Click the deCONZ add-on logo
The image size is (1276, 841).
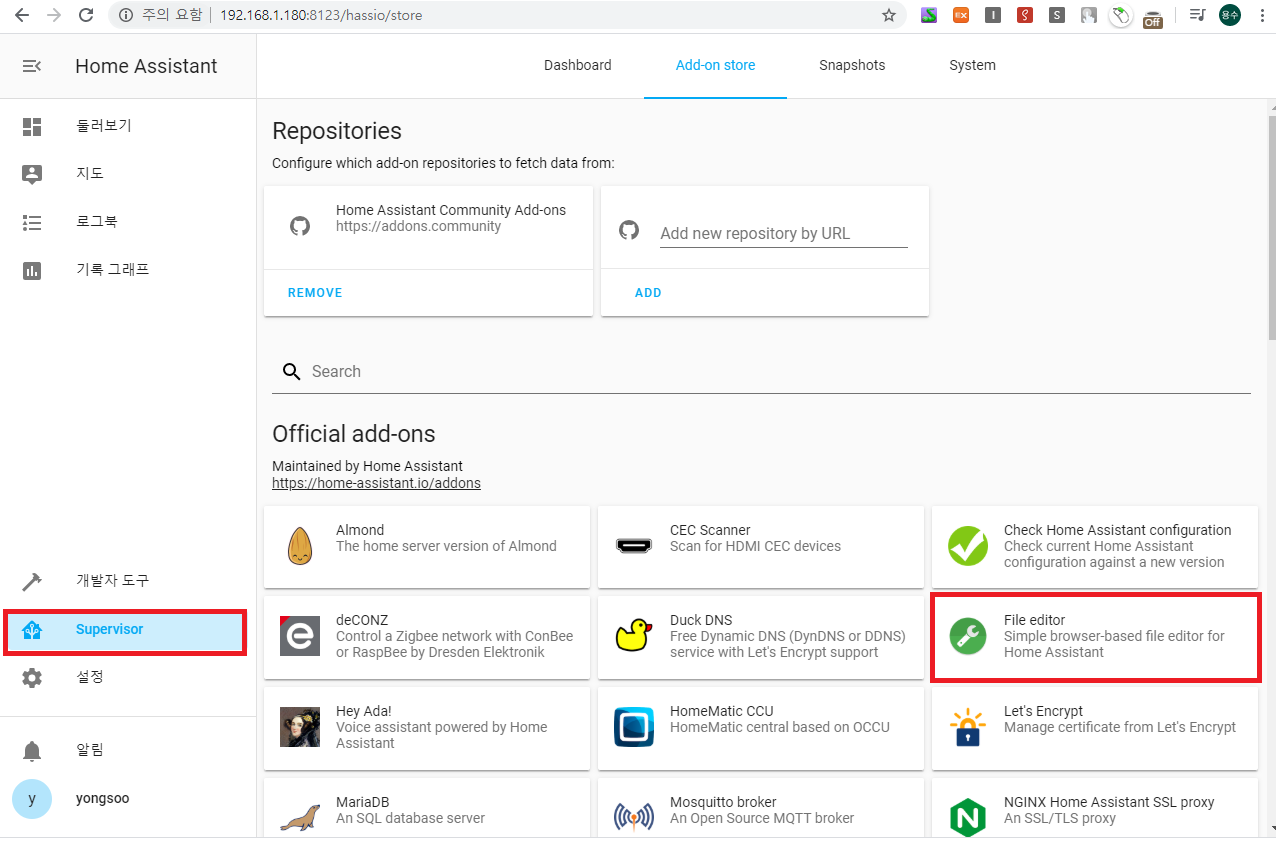300,636
